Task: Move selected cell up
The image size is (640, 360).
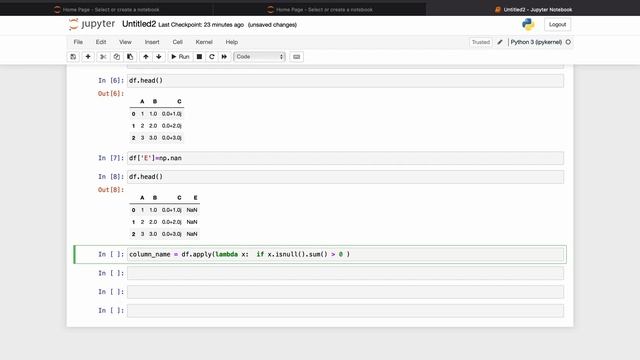Action: pos(146,57)
